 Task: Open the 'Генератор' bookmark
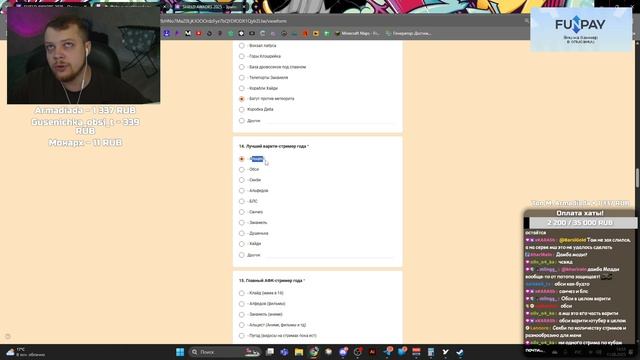(408, 33)
